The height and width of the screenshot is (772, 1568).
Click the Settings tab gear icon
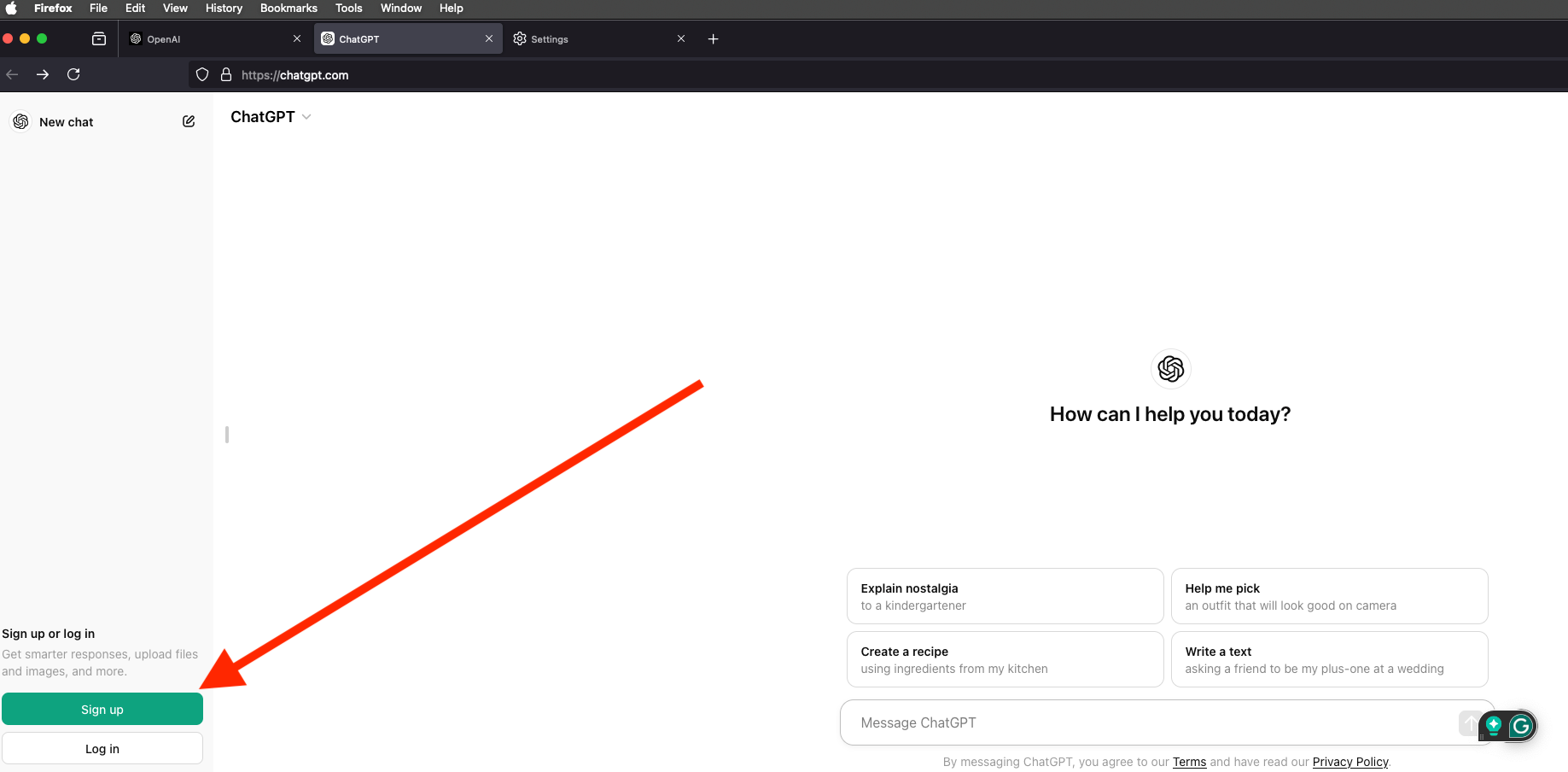pos(520,38)
